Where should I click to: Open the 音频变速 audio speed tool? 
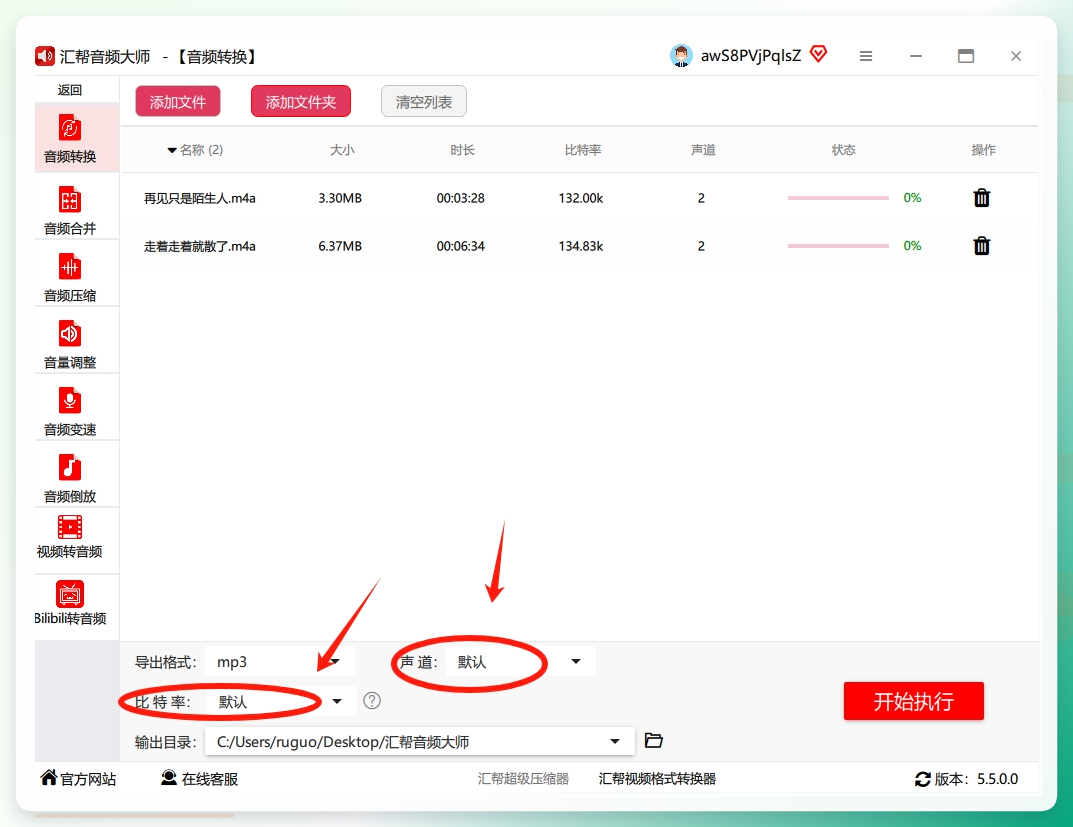point(70,411)
